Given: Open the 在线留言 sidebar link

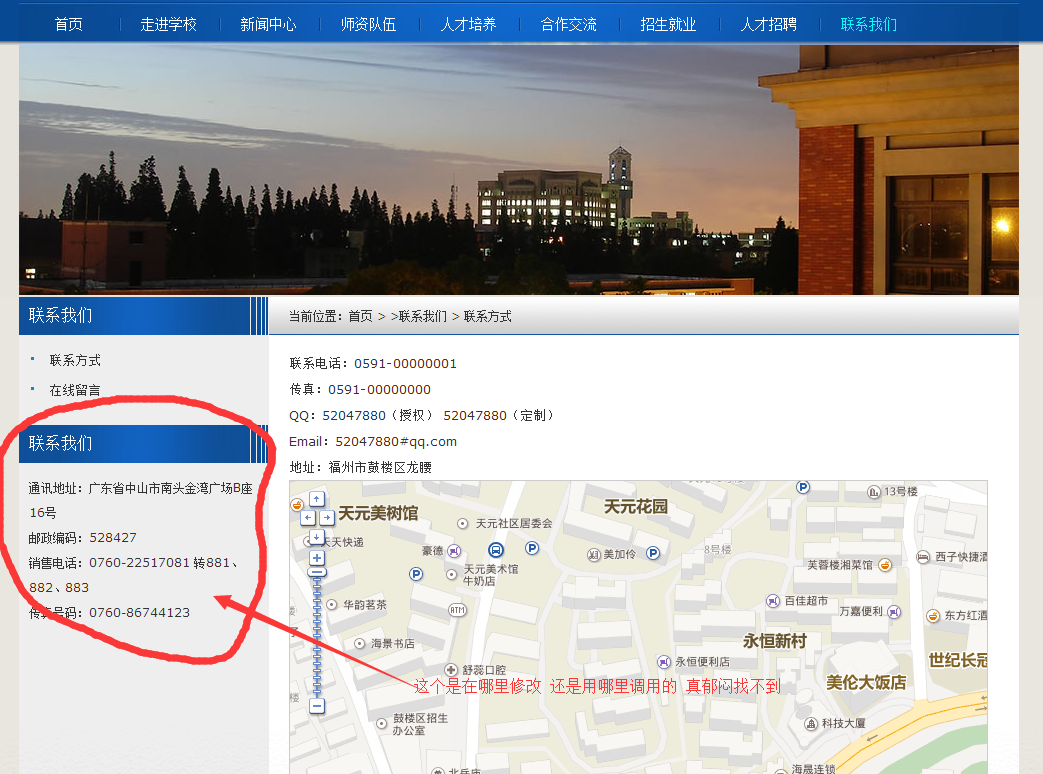Looking at the screenshot, I should point(75,390).
